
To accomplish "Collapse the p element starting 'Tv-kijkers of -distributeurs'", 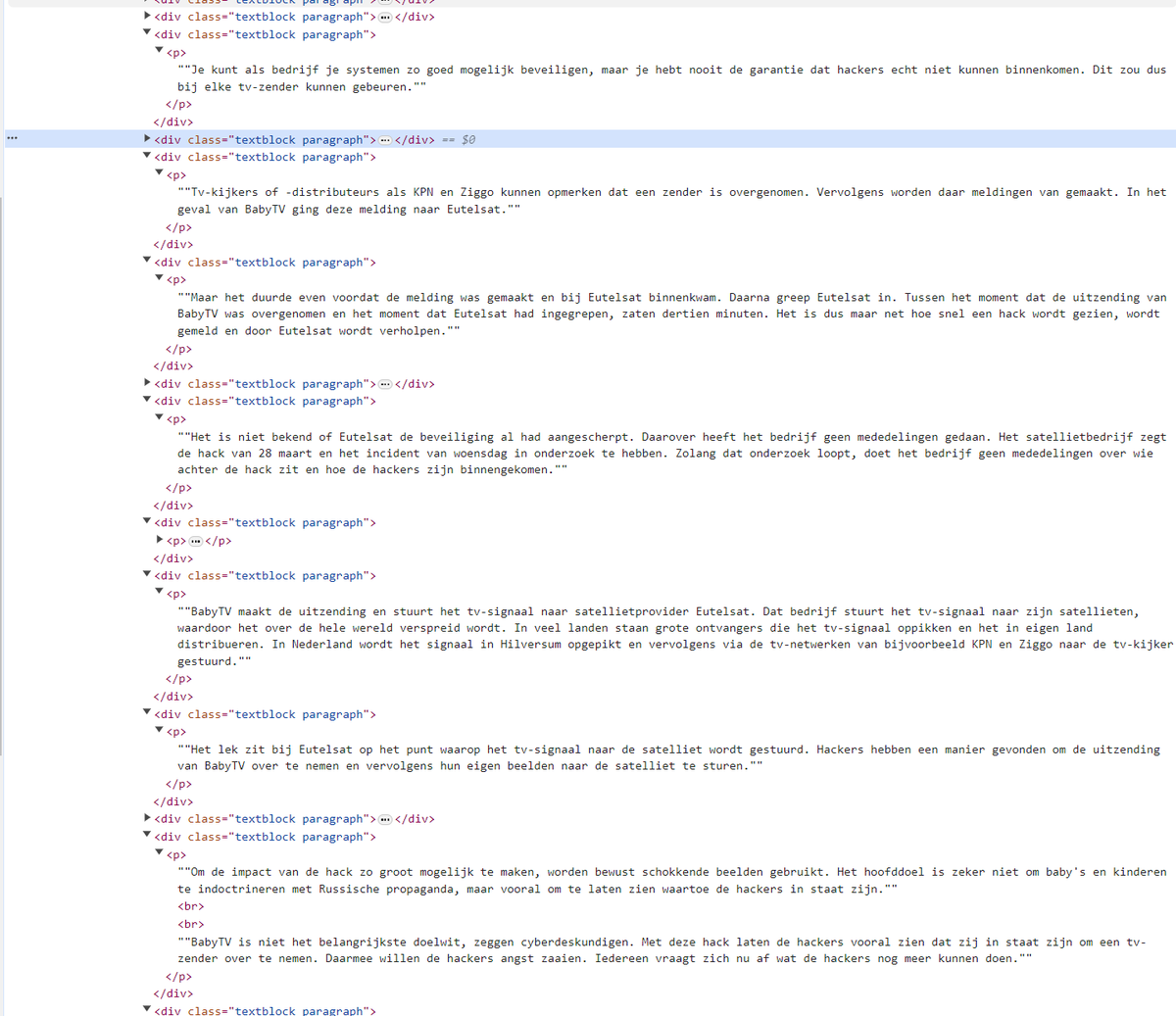I will (159, 173).
